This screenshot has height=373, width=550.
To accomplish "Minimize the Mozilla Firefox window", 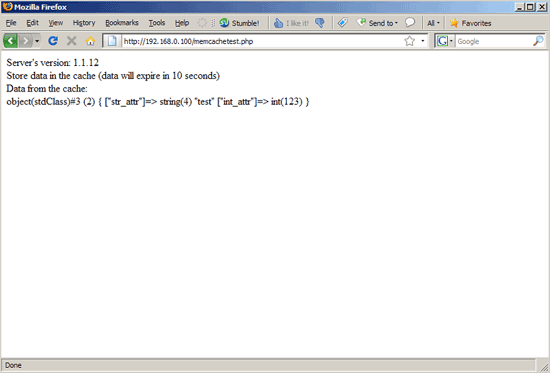I will 520,7.
